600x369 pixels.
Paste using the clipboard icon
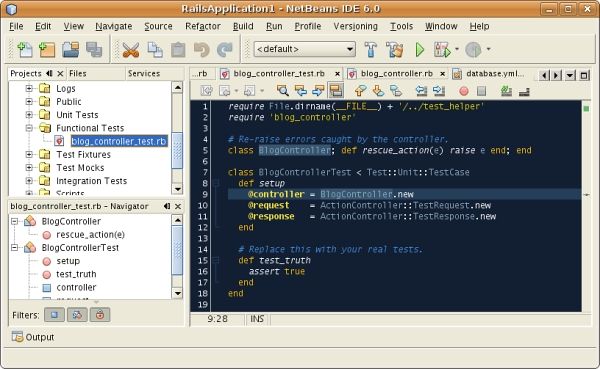coord(178,50)
